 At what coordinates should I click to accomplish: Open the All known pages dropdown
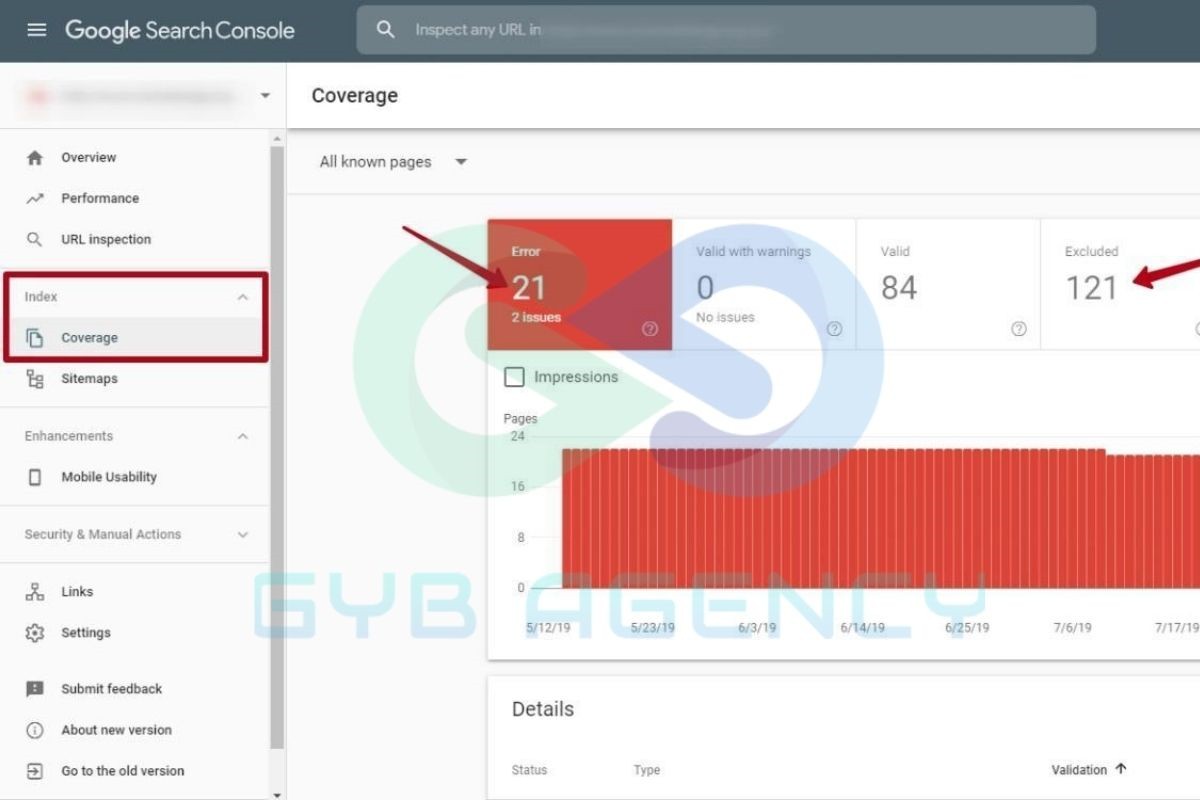click(x=393, y=162)
